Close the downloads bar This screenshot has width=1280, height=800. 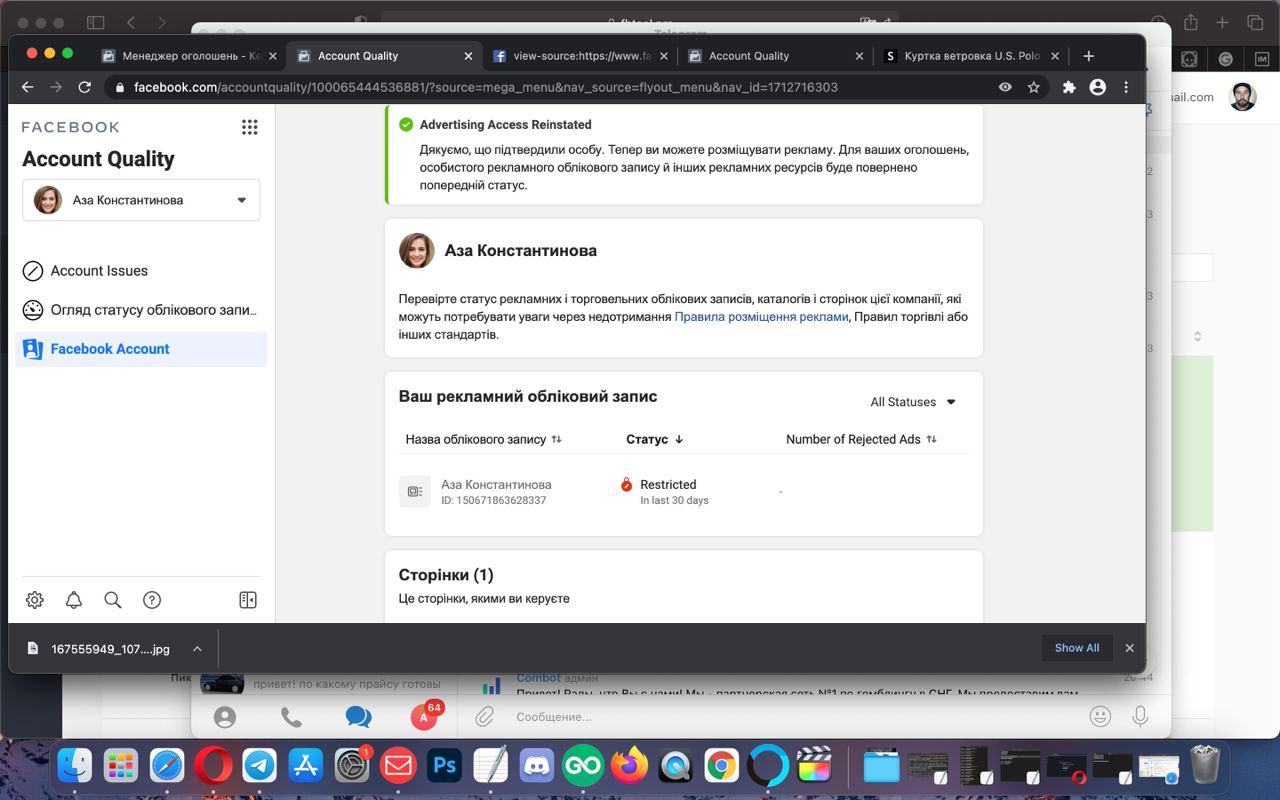[x=1129, y=648]
